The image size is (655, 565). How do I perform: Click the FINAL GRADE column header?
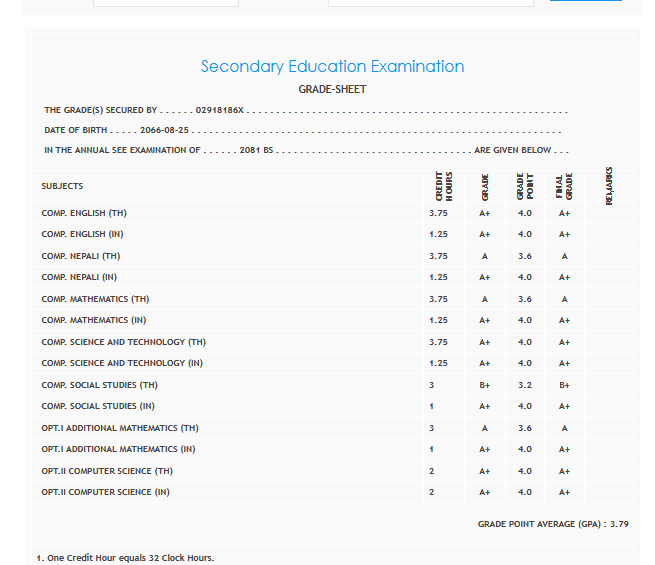point(564,187)
